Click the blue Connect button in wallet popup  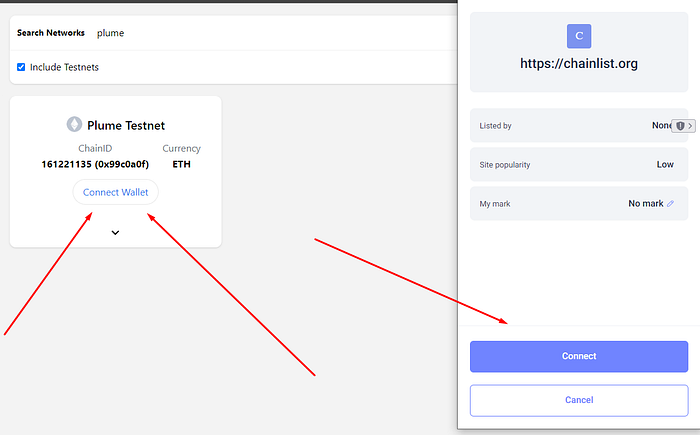pyautogui.click(x=579, y=356)
